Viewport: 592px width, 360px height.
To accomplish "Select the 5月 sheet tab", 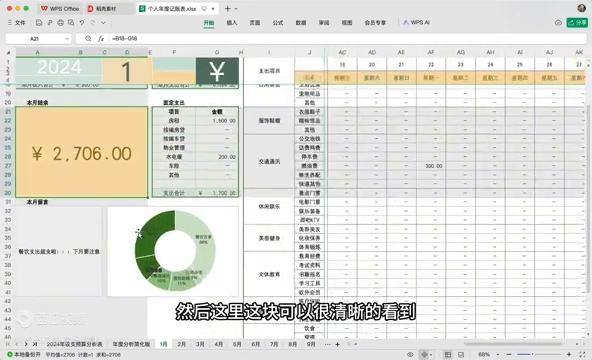I will [x=237, y=344].
